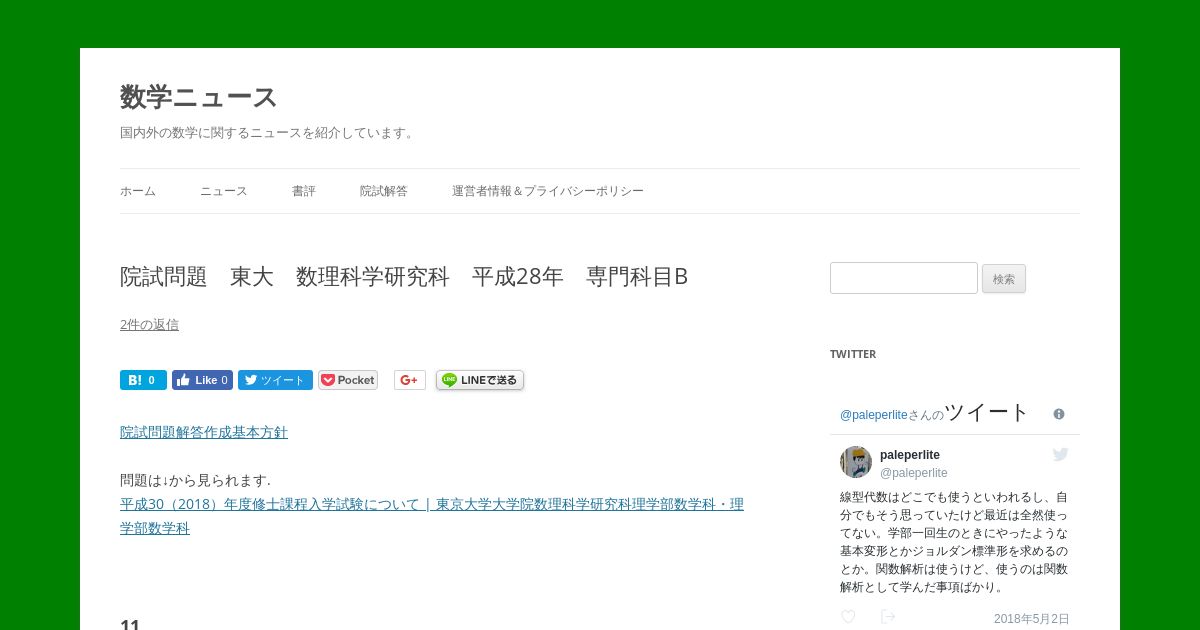Screen dimensions: 1200x630
Task: Click the @paleperlite handle under the tweet author name
Action: pos(914,473)
